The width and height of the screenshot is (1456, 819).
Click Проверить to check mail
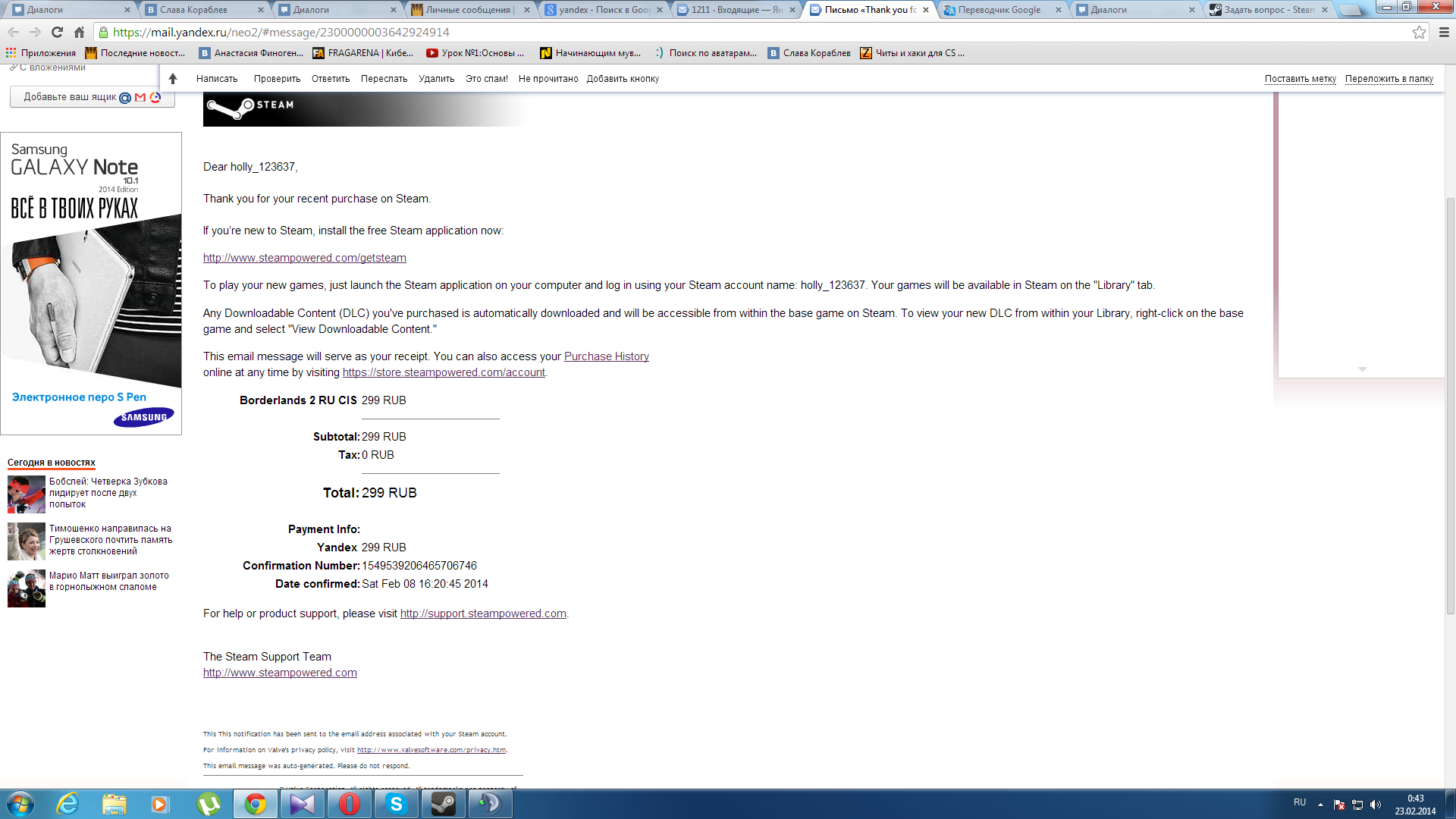point(277,79)
